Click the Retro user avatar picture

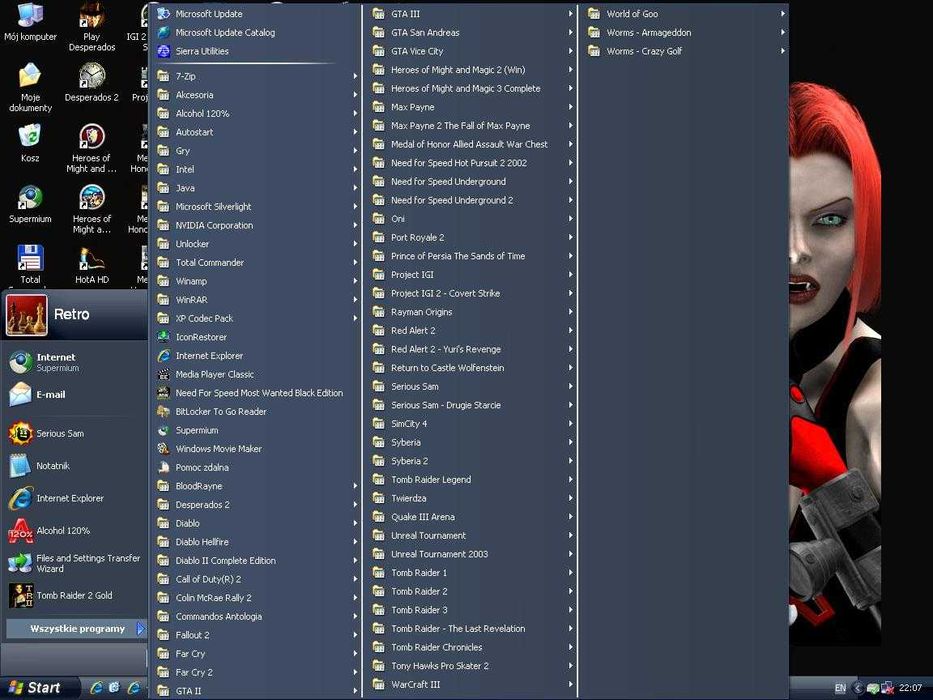coord(27,315)
